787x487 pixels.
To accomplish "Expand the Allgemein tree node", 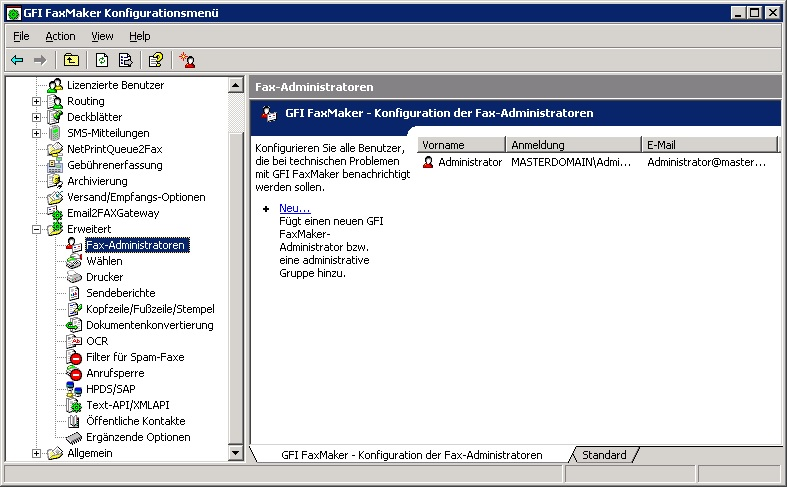I will click(36, 453).
